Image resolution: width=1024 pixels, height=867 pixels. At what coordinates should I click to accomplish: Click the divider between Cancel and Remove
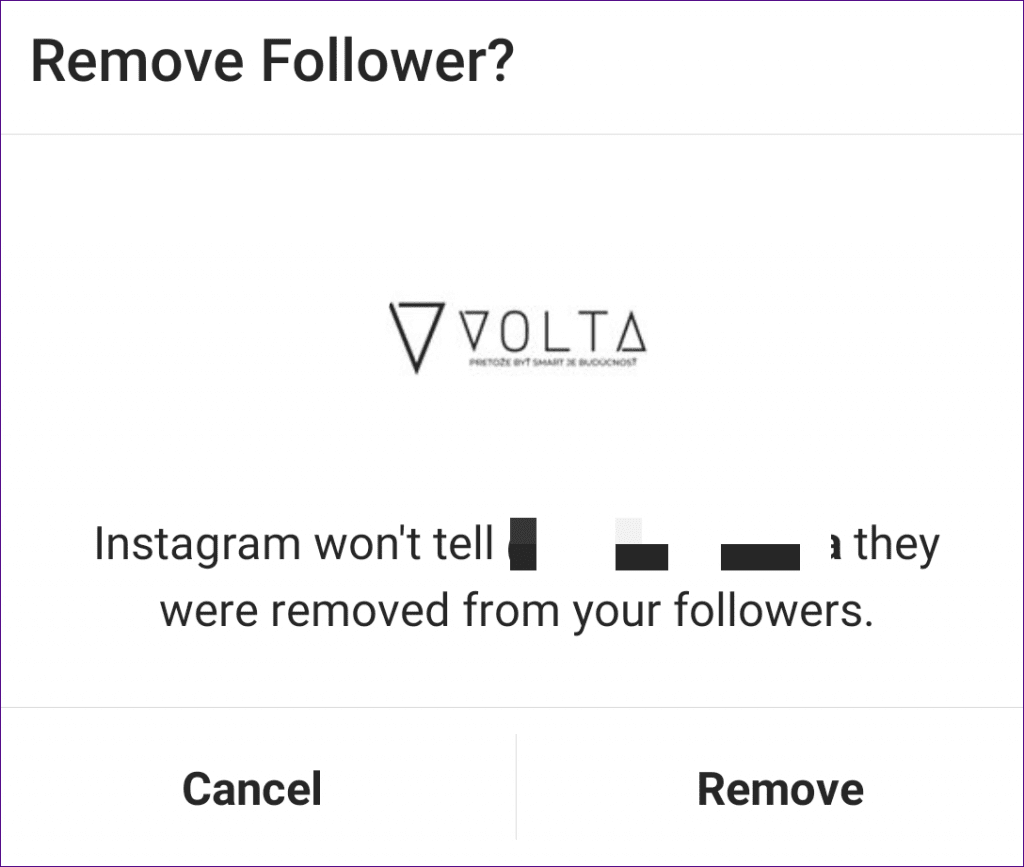(x=515, y=788)
